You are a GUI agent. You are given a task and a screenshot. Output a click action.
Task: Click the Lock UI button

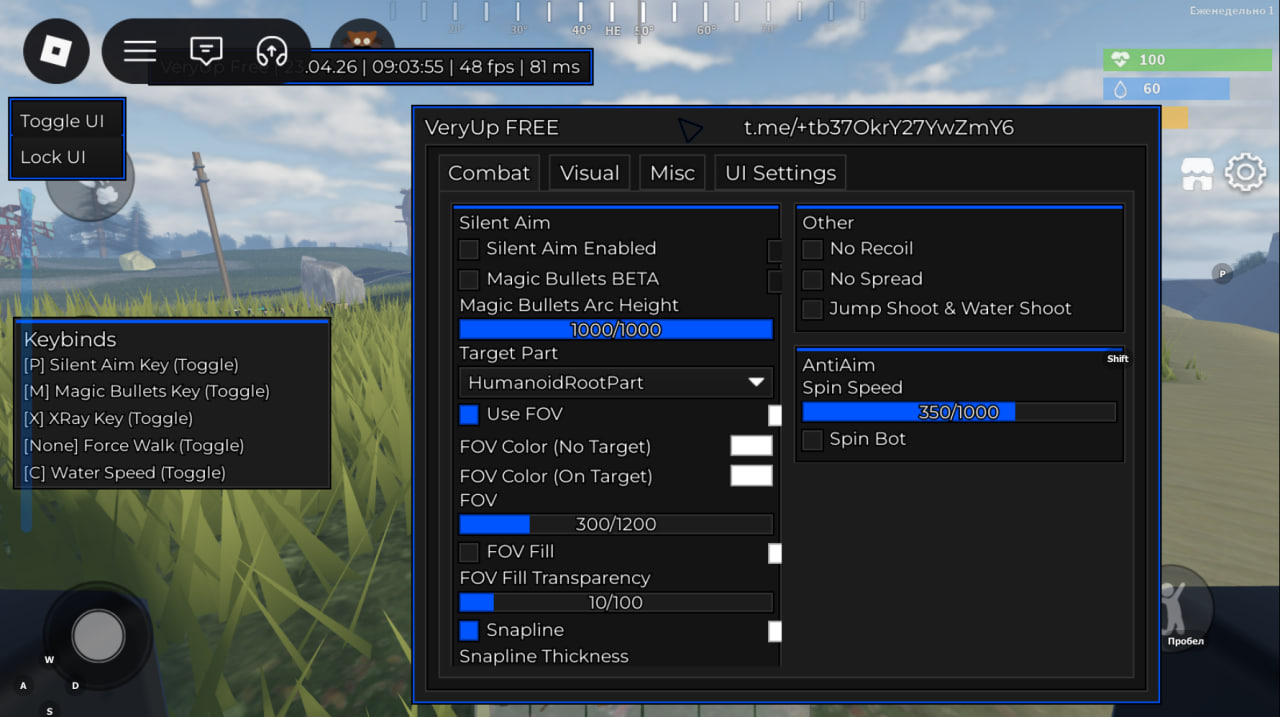point(67,157)
